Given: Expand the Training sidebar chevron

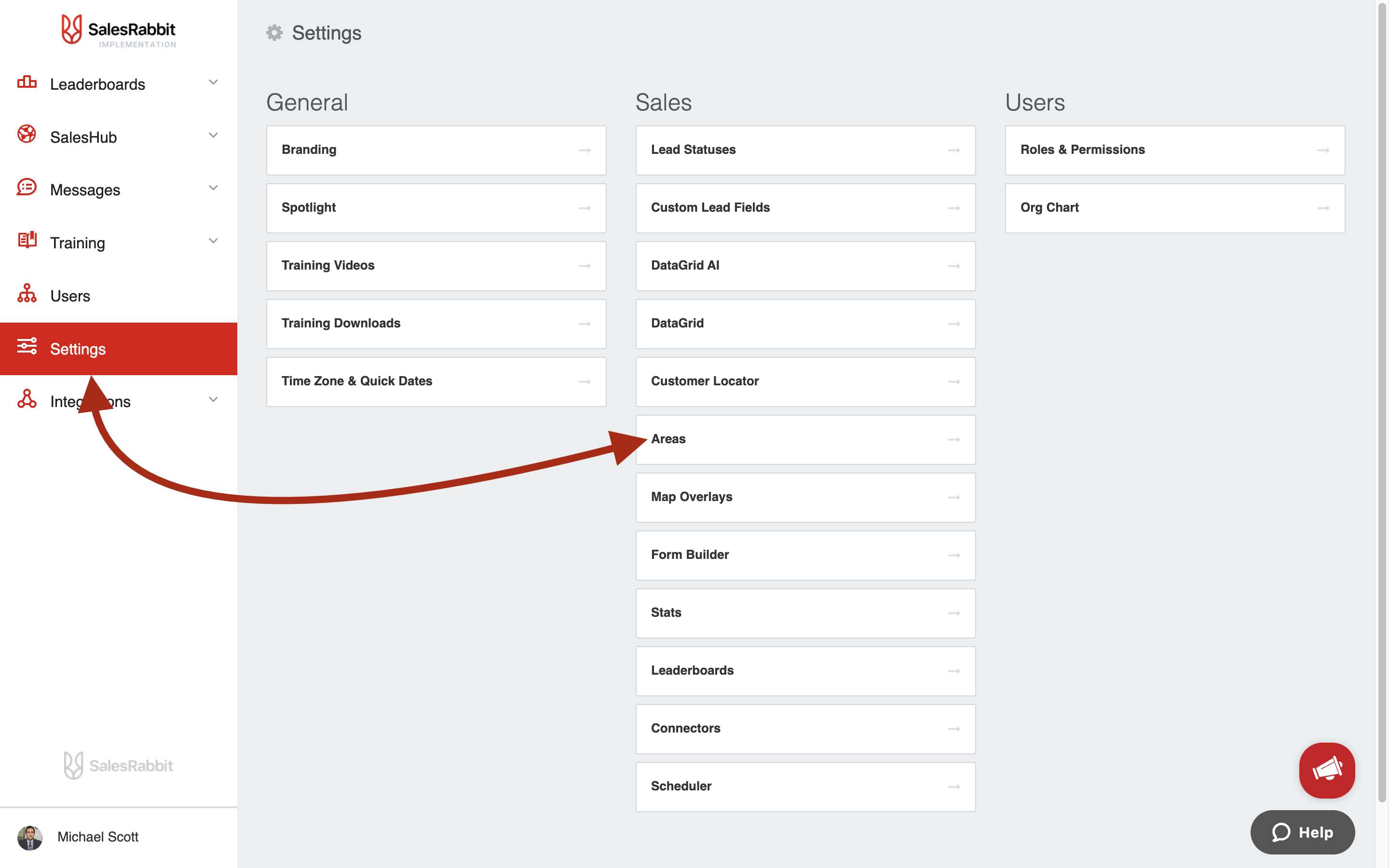Looking at the screenshot, I should [213, 241].
